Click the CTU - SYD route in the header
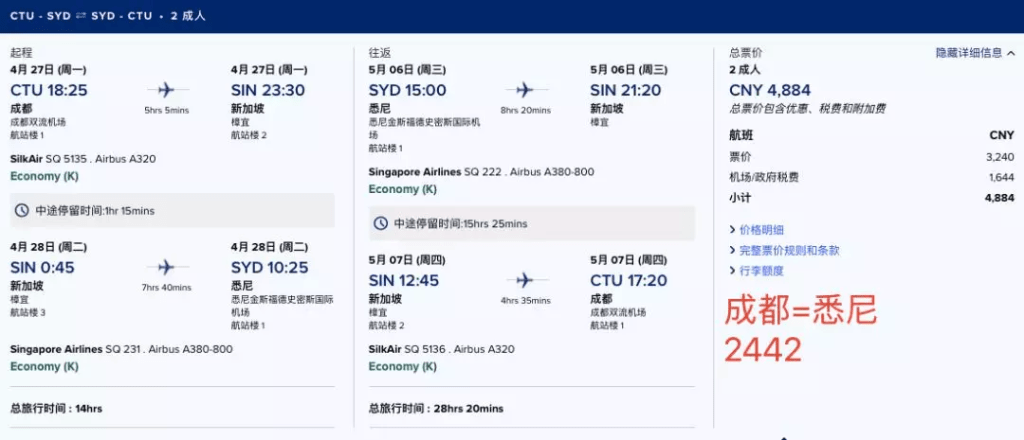The width and height of the screenshot is (1024, 440). click(x=40, y=16)
